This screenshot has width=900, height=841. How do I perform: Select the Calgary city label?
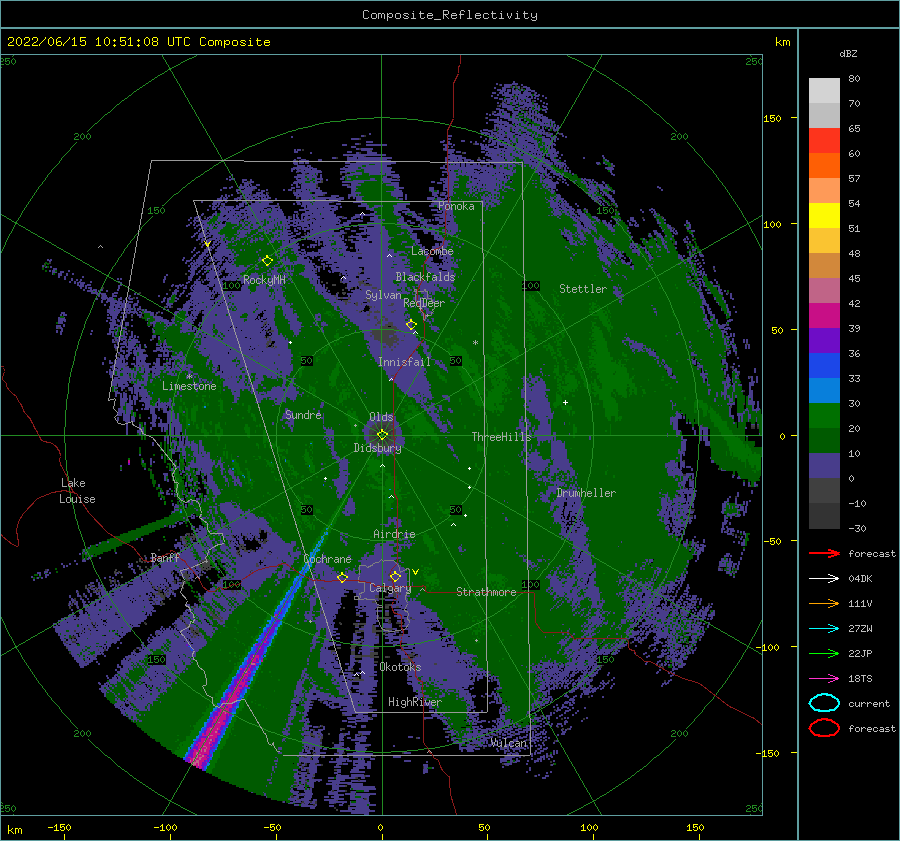pyautogui.click(x=390, y=588)
